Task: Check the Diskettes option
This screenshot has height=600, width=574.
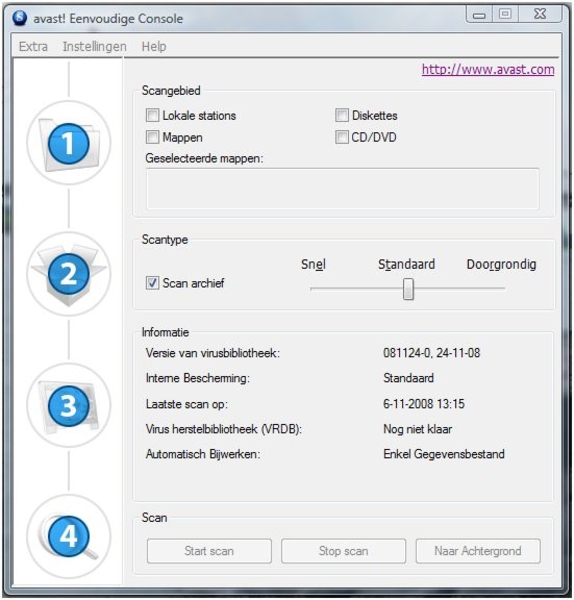Action: (342, 115)
